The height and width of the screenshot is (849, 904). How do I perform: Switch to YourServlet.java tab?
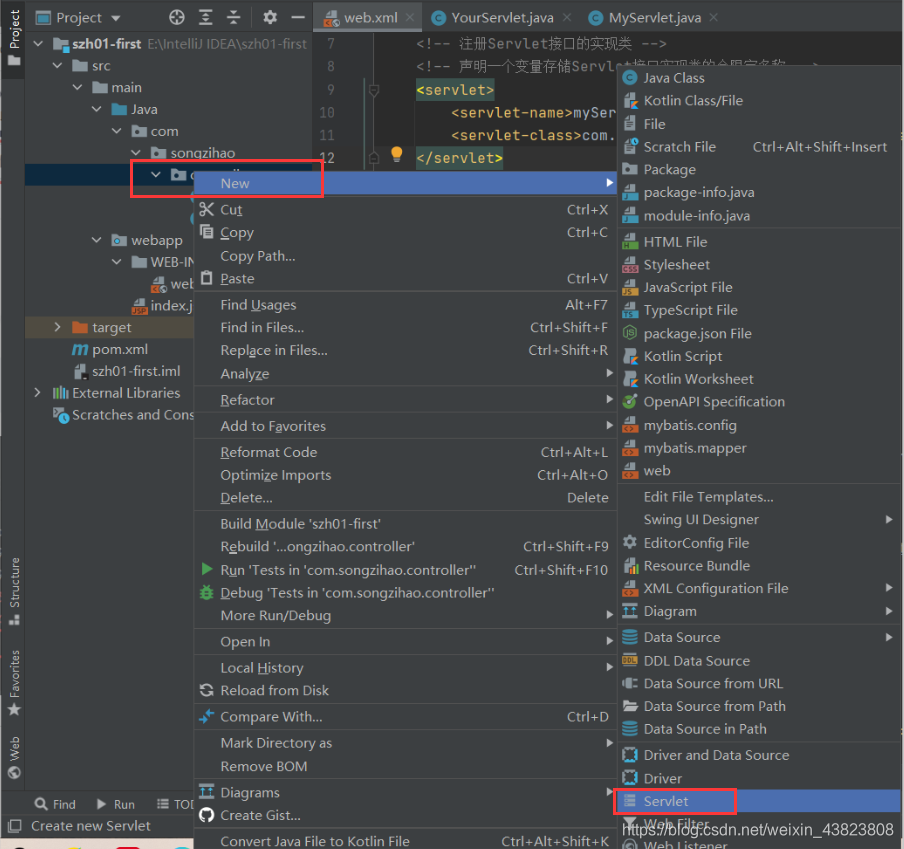pos(502,18)
